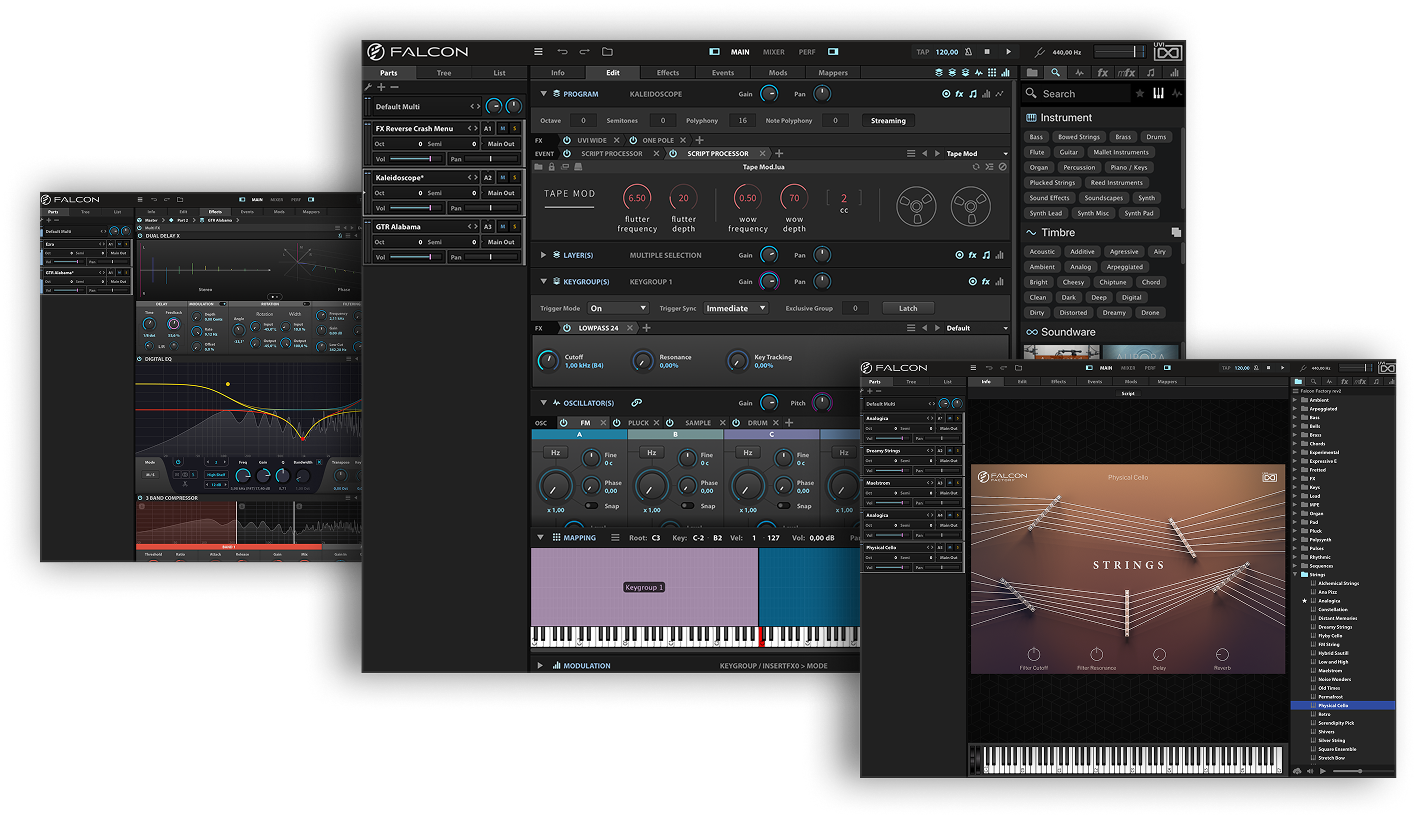Click the Latch button in the keygroup settings

click(x=908, y=308)
